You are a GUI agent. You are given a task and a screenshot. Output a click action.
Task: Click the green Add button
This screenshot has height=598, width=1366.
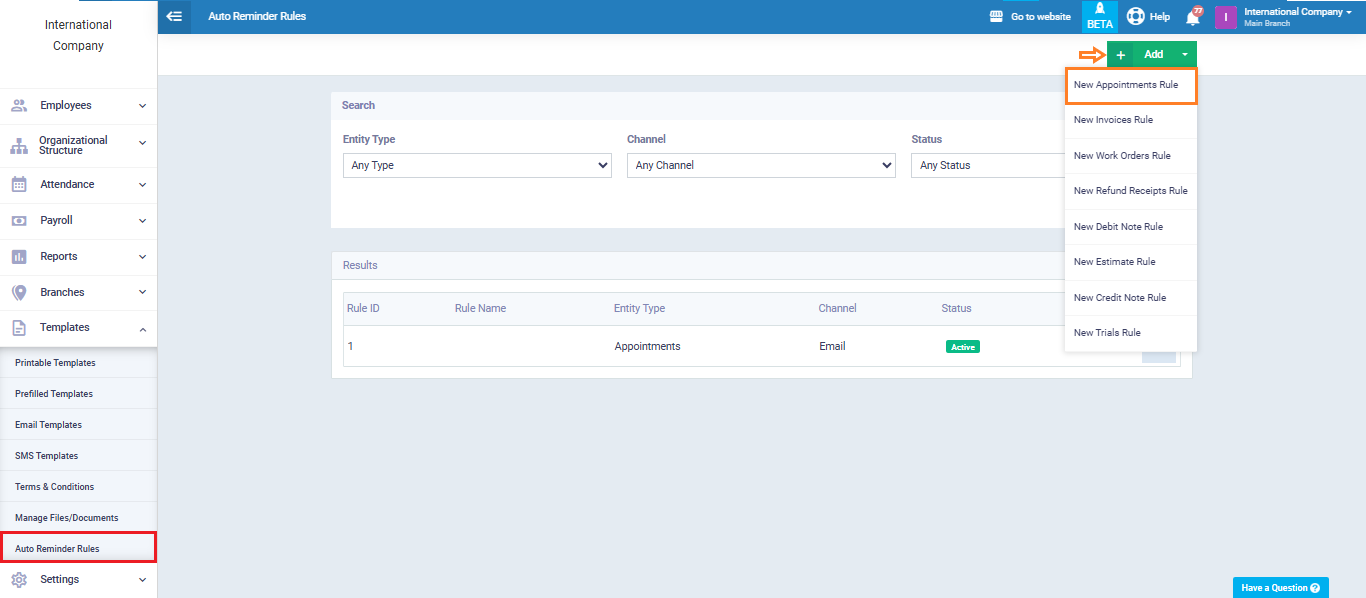coord(1152,55)
